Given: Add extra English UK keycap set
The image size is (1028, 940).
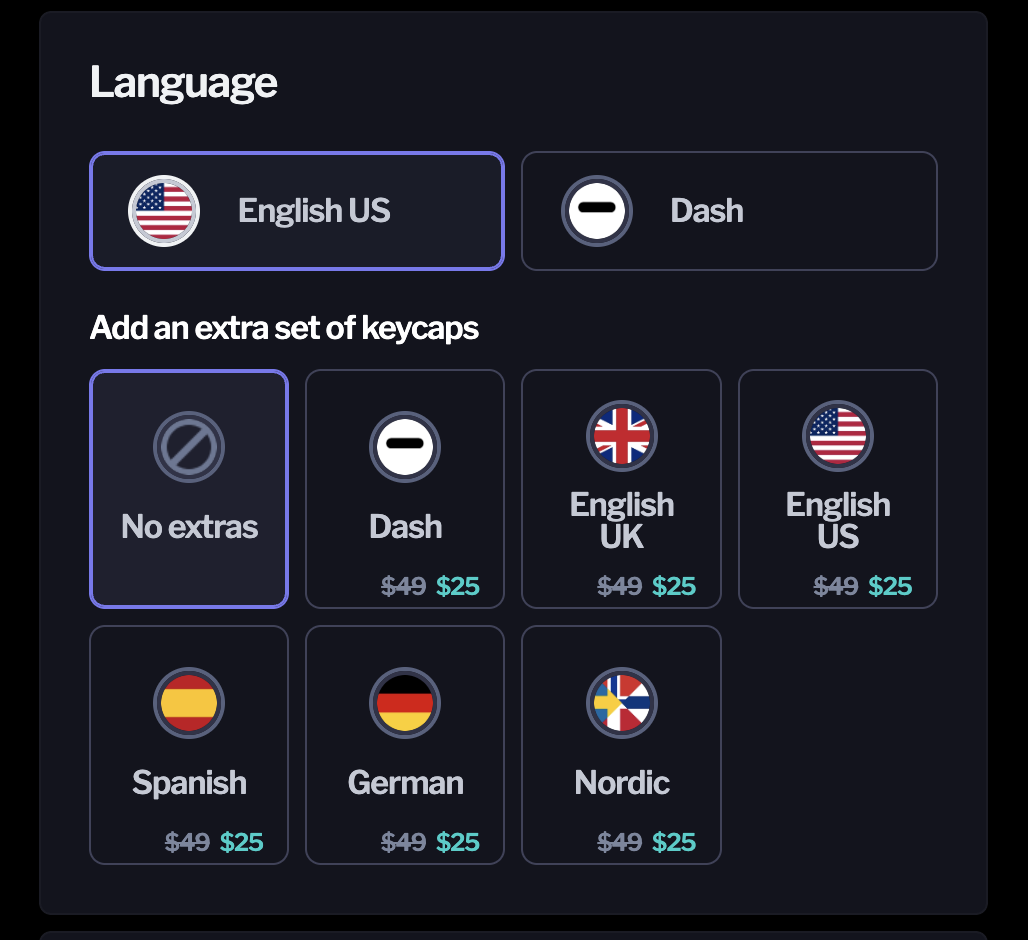Looking at the screenshot, I should [622, 489].
